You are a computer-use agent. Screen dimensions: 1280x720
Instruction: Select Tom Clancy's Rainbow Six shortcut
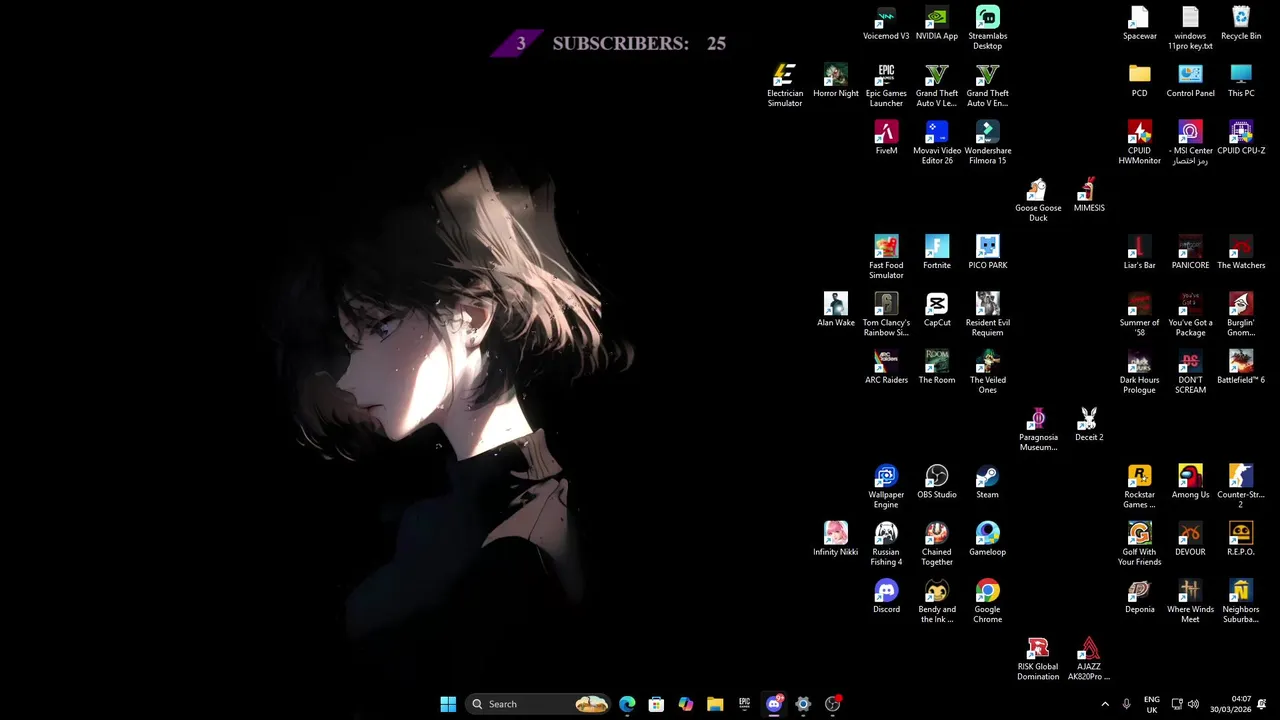point(886,315)
